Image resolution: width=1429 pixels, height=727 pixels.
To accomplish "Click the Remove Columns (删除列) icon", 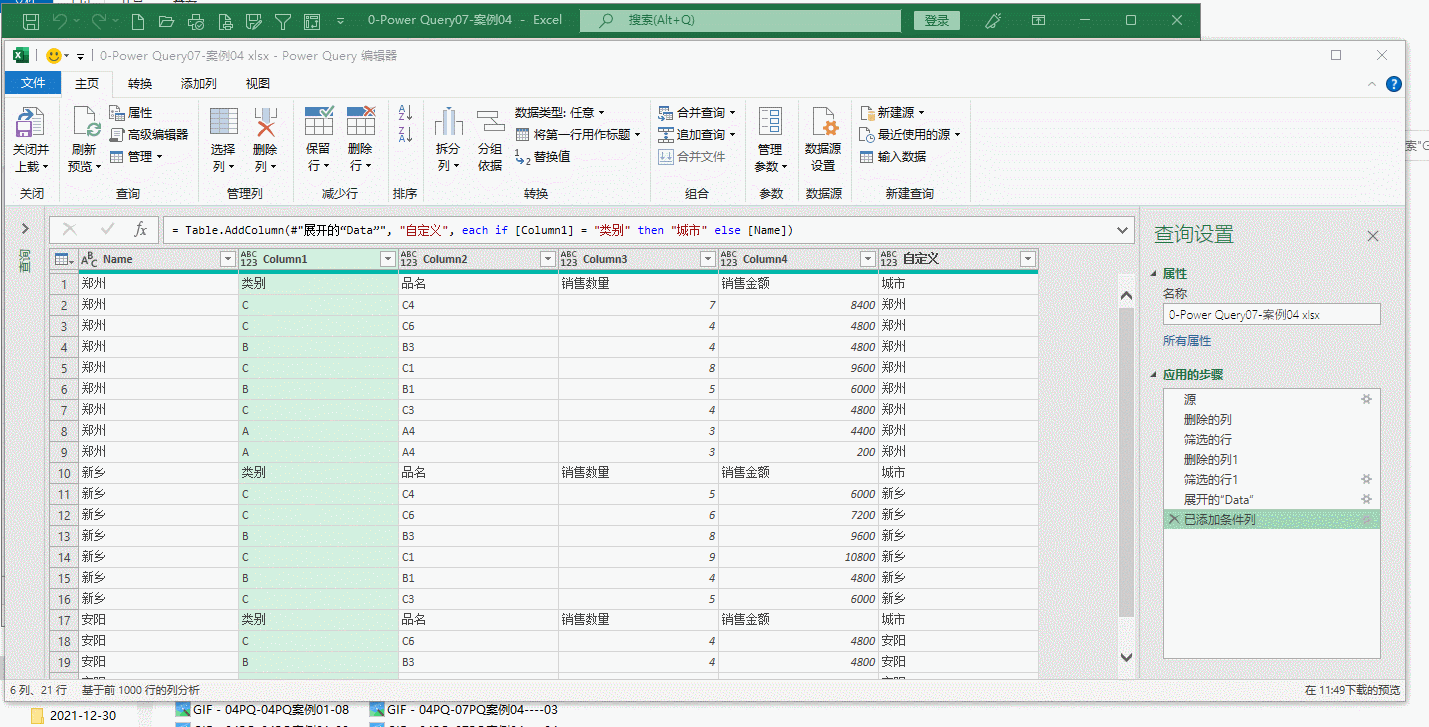I will coord(265,122).
